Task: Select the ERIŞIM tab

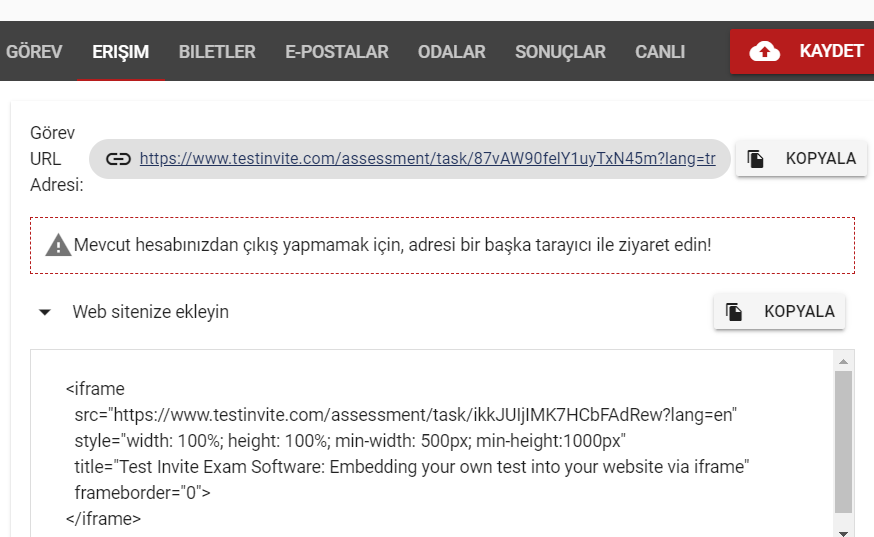Action: tap(120, 51)
